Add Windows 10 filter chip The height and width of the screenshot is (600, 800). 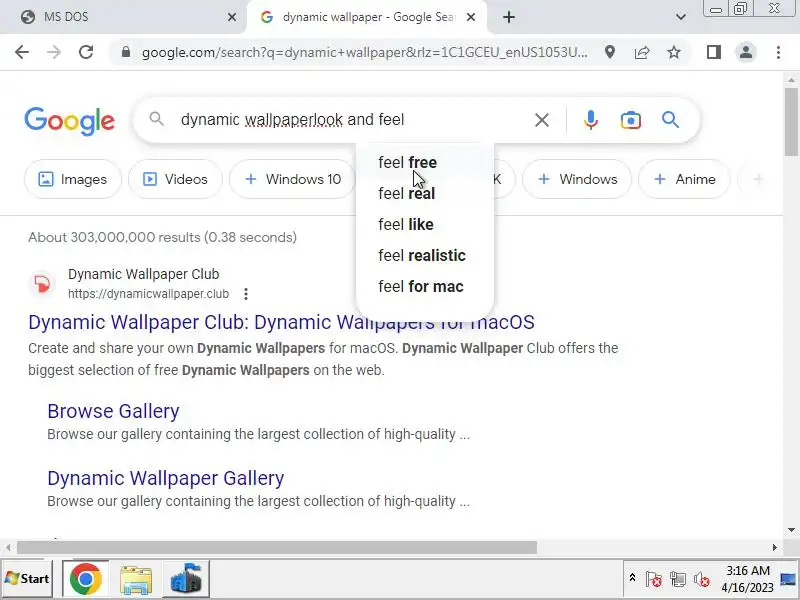[293, 179]
